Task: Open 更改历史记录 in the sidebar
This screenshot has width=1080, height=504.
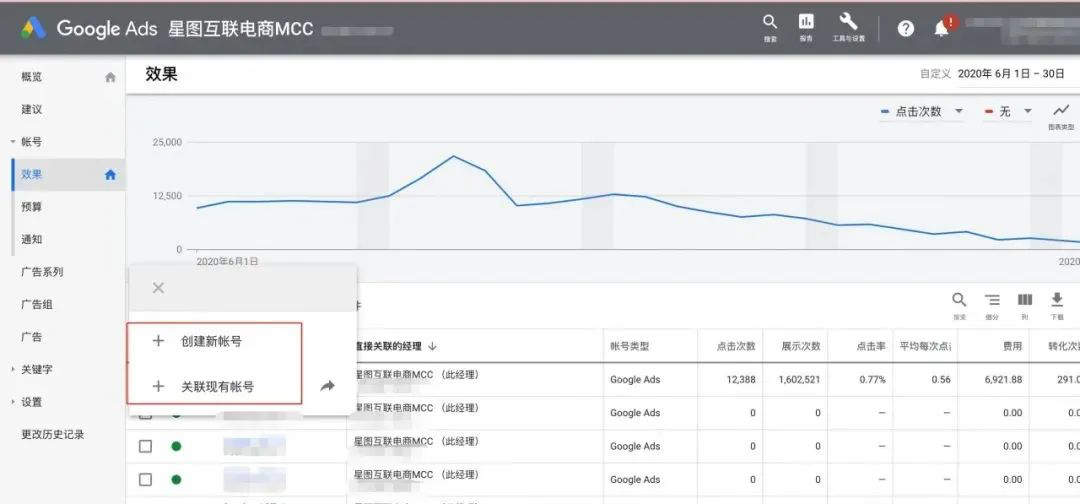Action: 53,434
